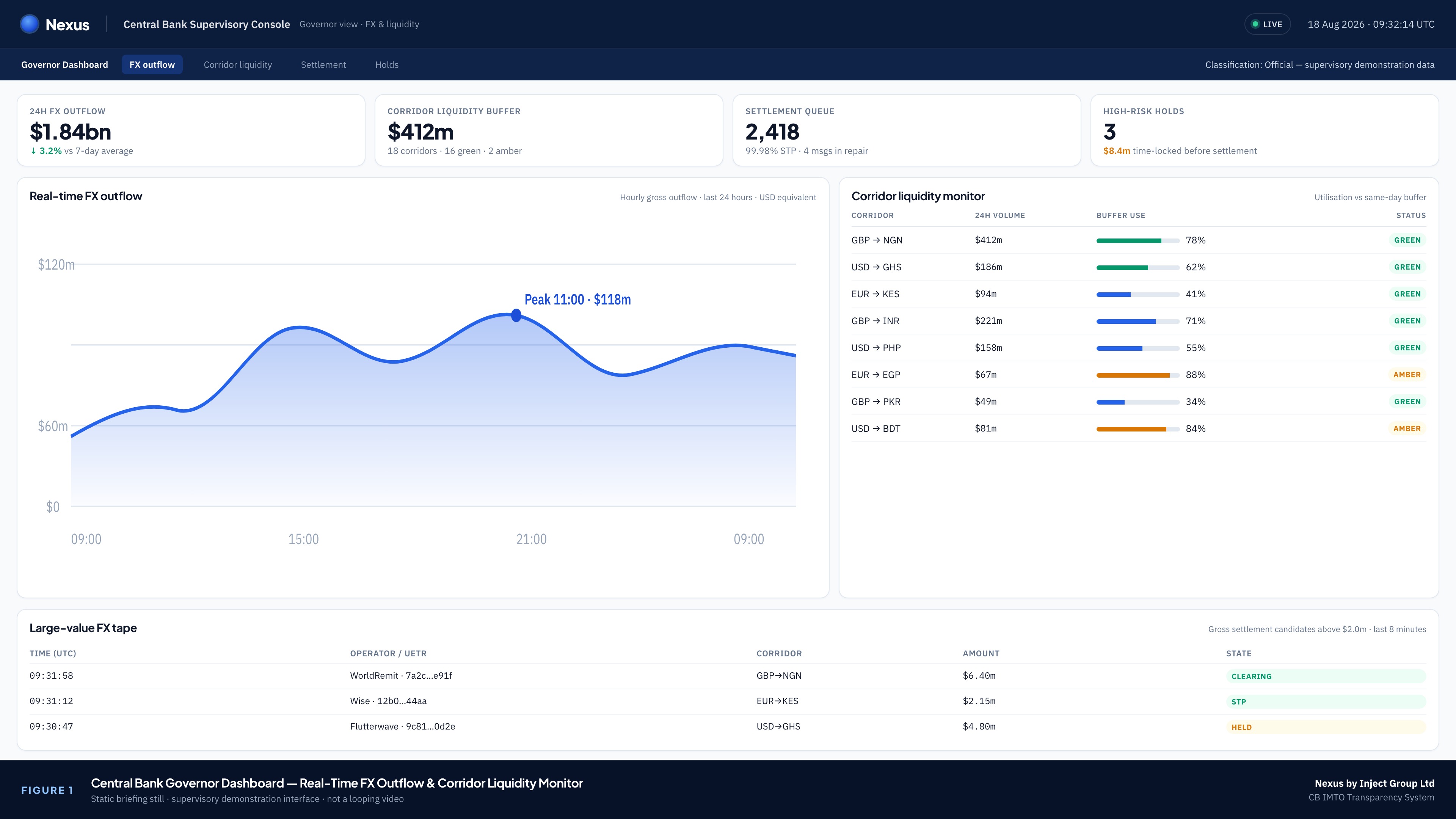Image resolution: width=1456 pixels, height=819 pixels.
Task: Click the $120m axis label on chart
Action: point(56,265)
